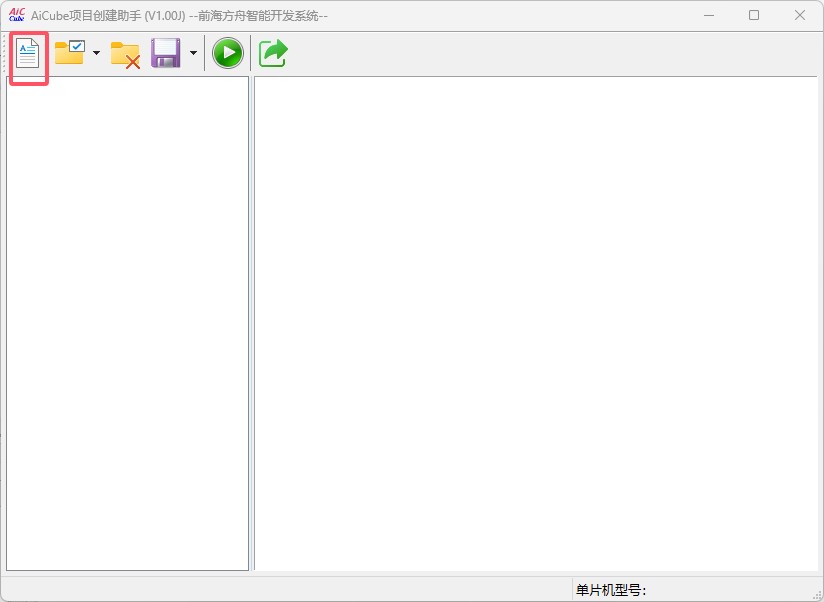Maximize the AiCube window
The width and height of the screenshot is (824, 602).
pyautogui.click(x=754, y=15)
